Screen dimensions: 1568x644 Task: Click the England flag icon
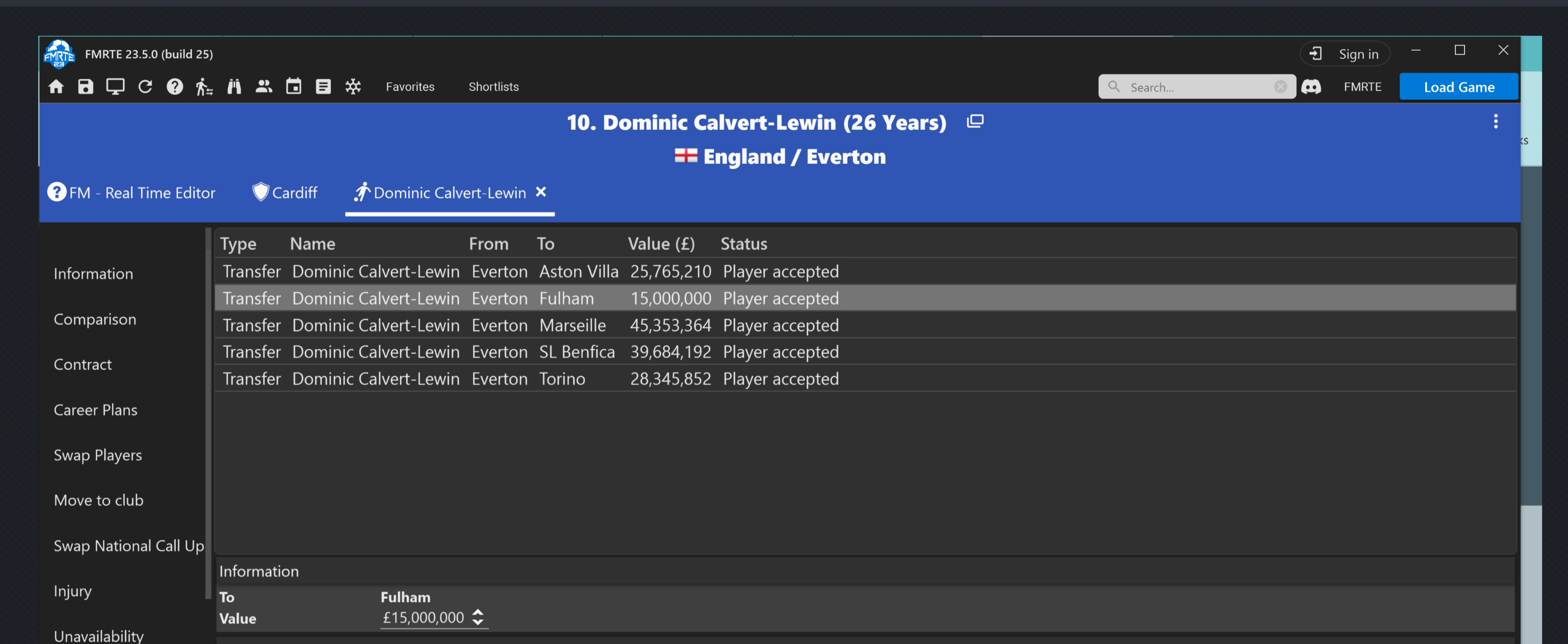686,156
